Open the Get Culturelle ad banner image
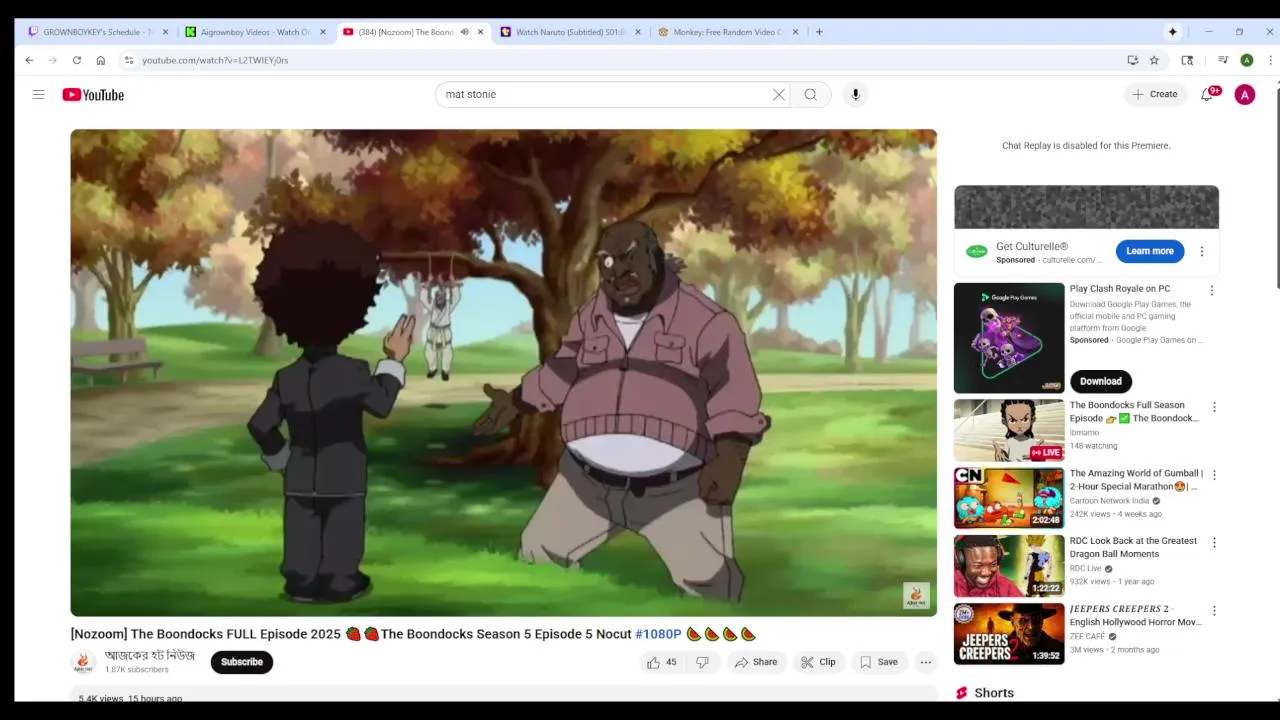The height and width of the screenshot is (720, 1280). (x=1086, y=207)
